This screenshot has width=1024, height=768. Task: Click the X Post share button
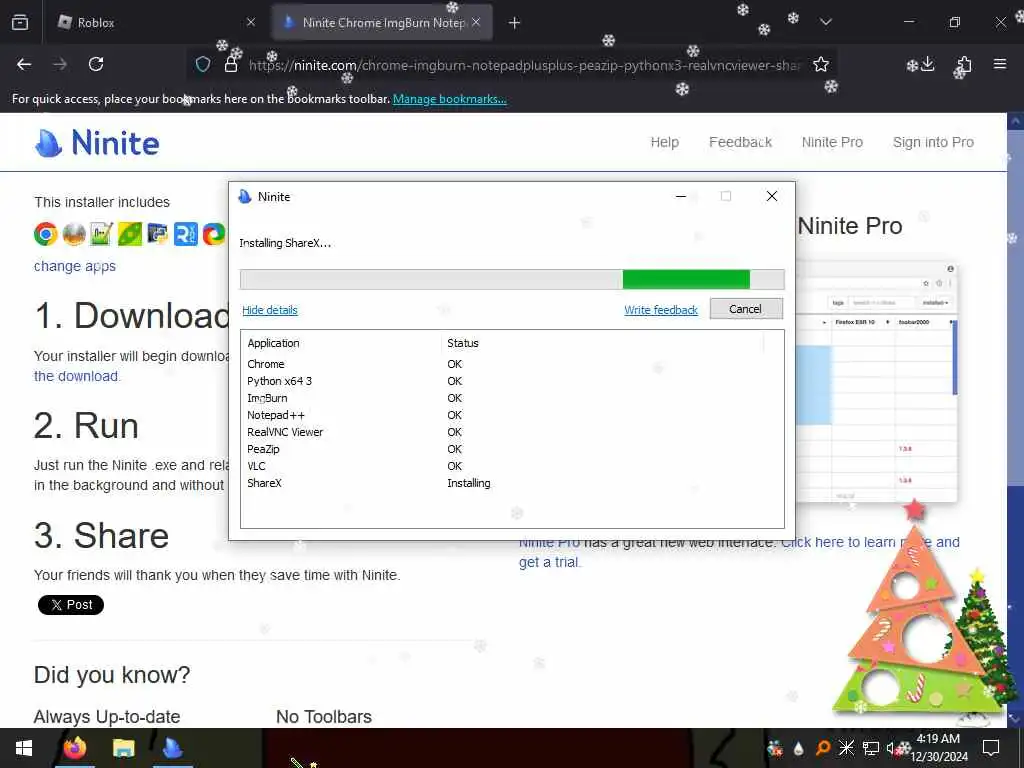[71, 605]
